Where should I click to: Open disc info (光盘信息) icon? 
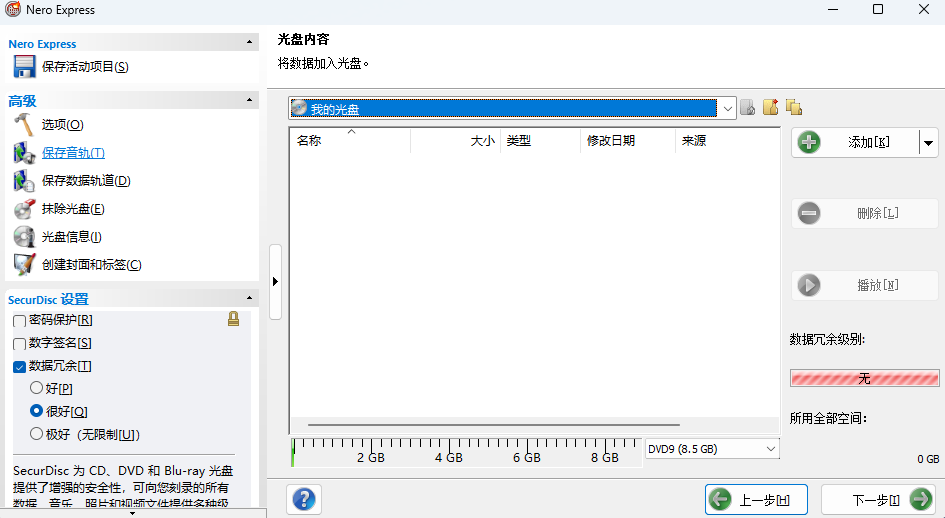24,237
